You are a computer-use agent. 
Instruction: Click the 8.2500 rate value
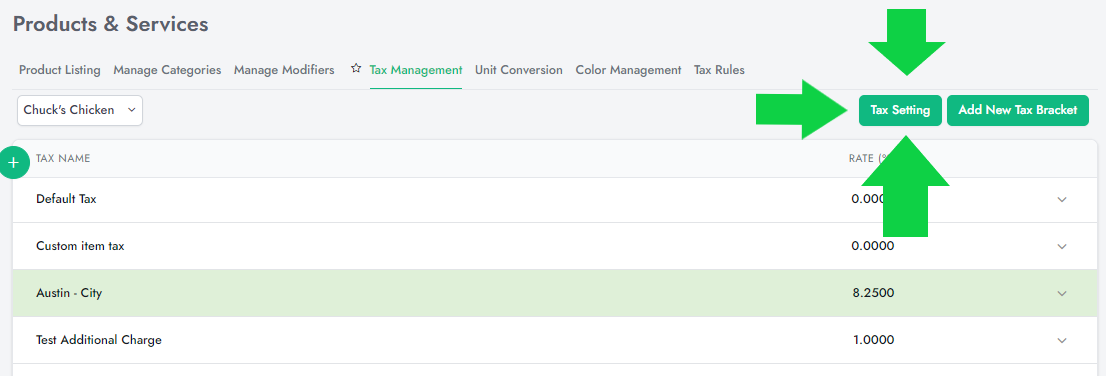[873, 293]
